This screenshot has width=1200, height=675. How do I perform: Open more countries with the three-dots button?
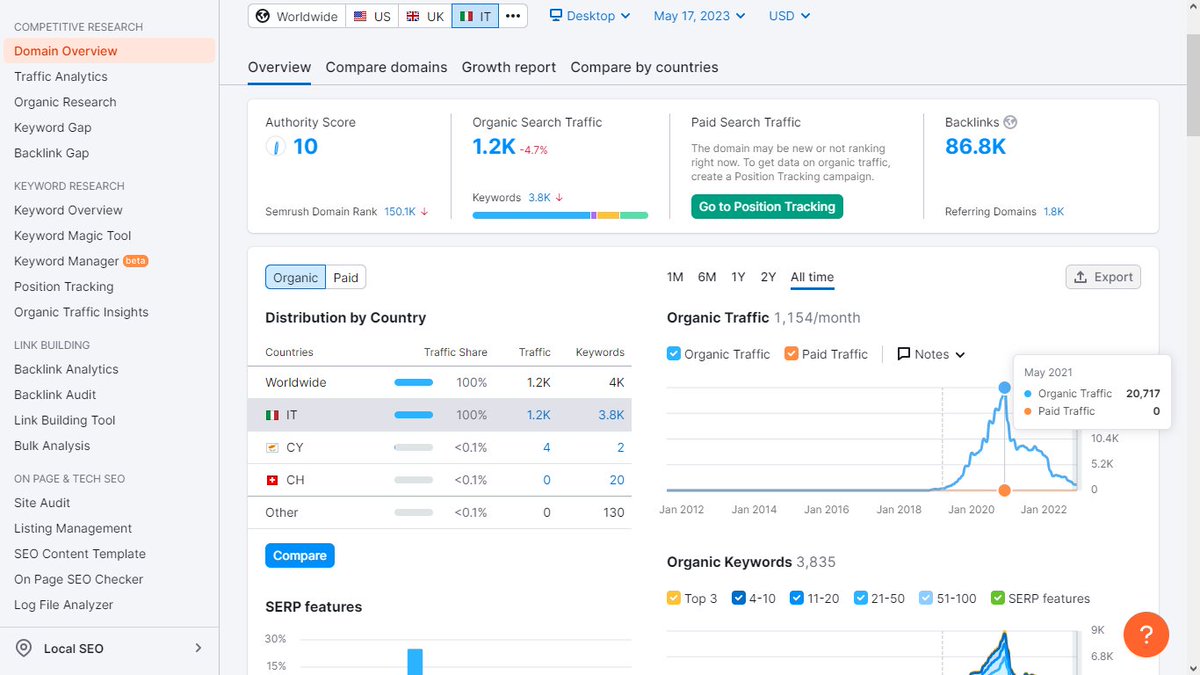tap(513, 16)
